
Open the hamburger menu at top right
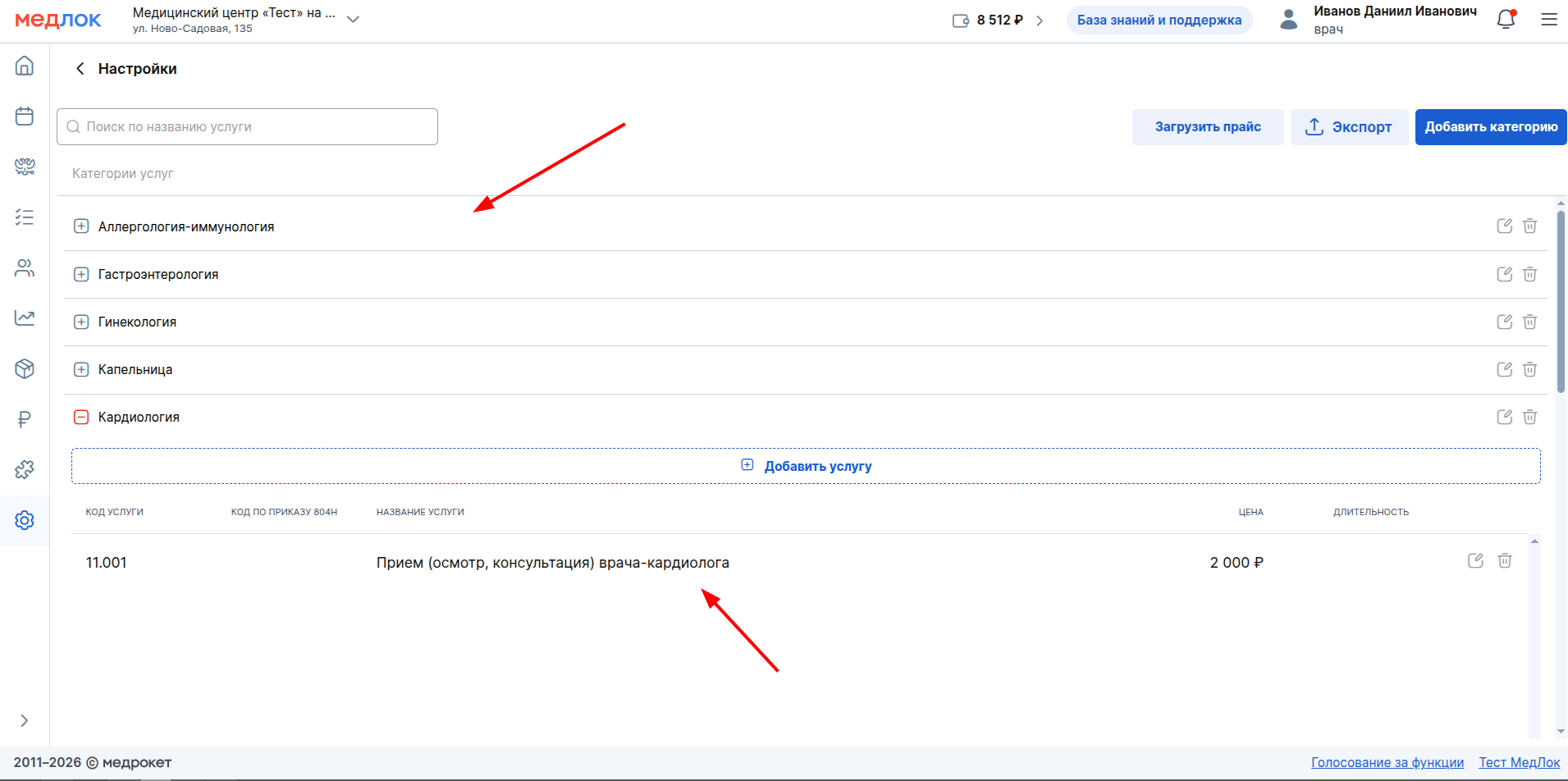tap(1548, 20)
